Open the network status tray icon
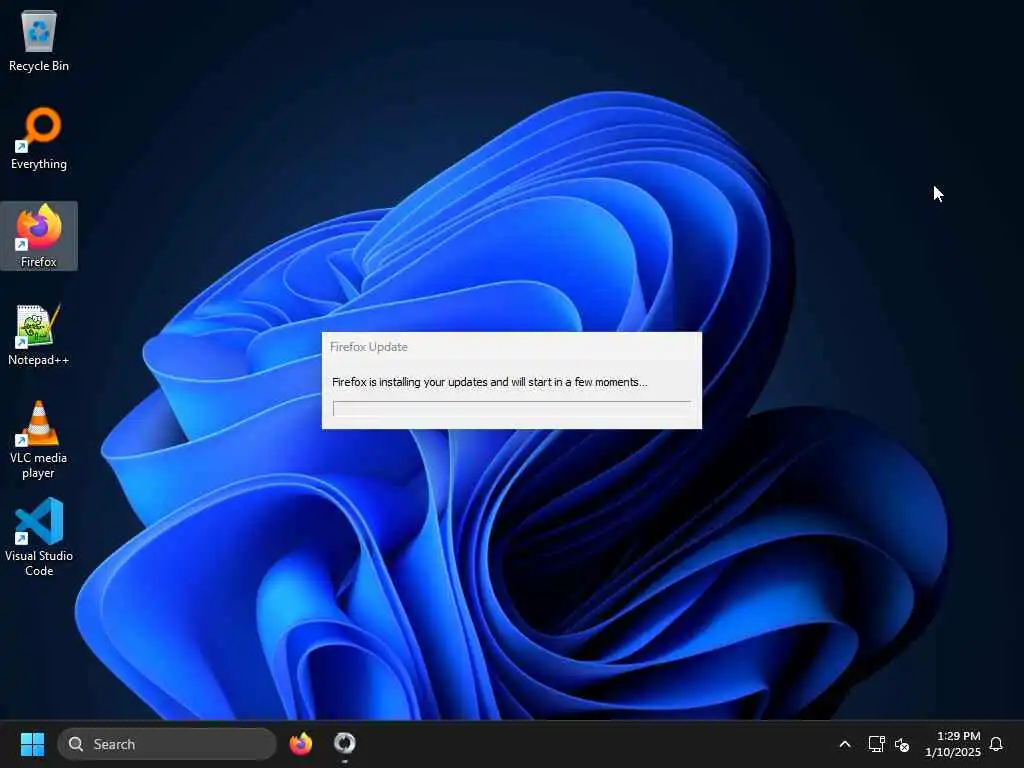The width and height of the screenshot is (1024, 768). click(876, 744)
